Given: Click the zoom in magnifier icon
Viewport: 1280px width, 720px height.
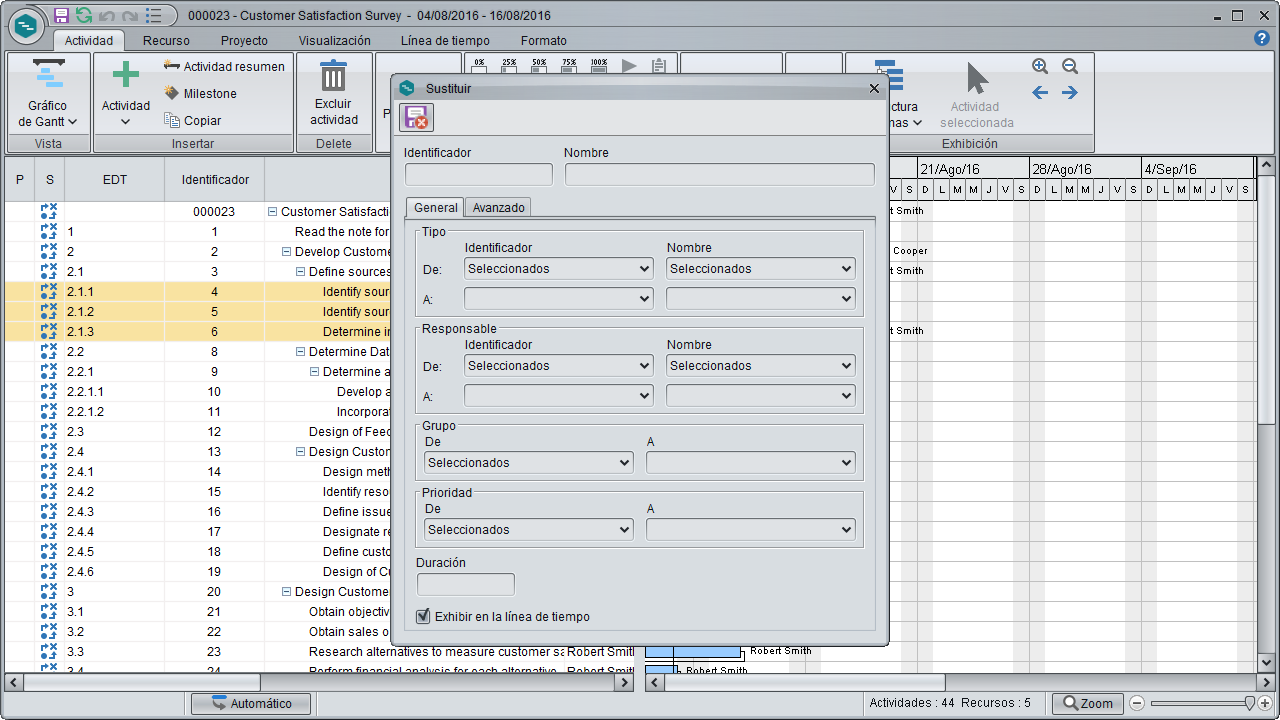Looking at the screenshot, I should point(1040,66).
